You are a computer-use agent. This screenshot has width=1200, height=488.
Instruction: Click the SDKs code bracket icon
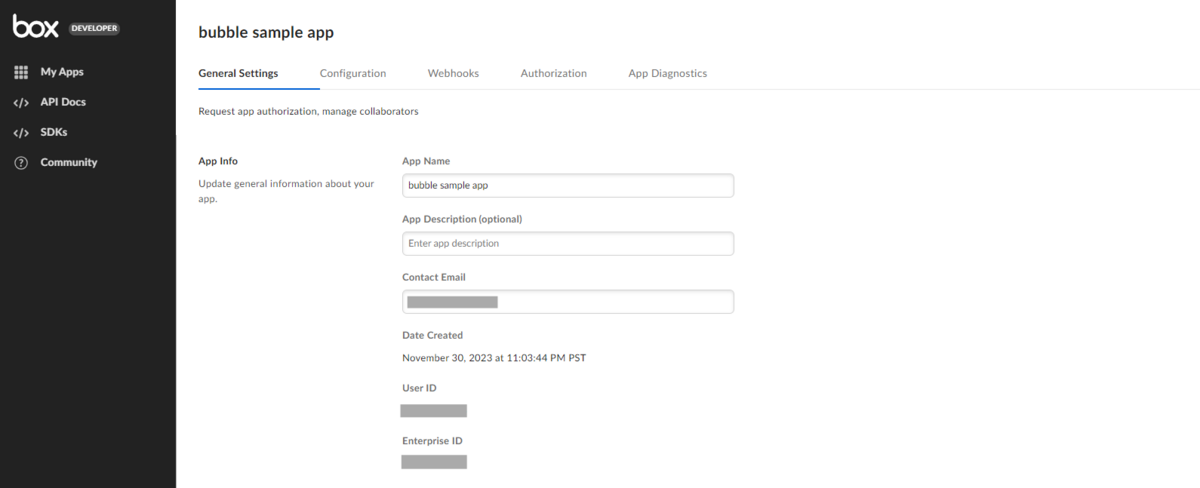(21, 132)
